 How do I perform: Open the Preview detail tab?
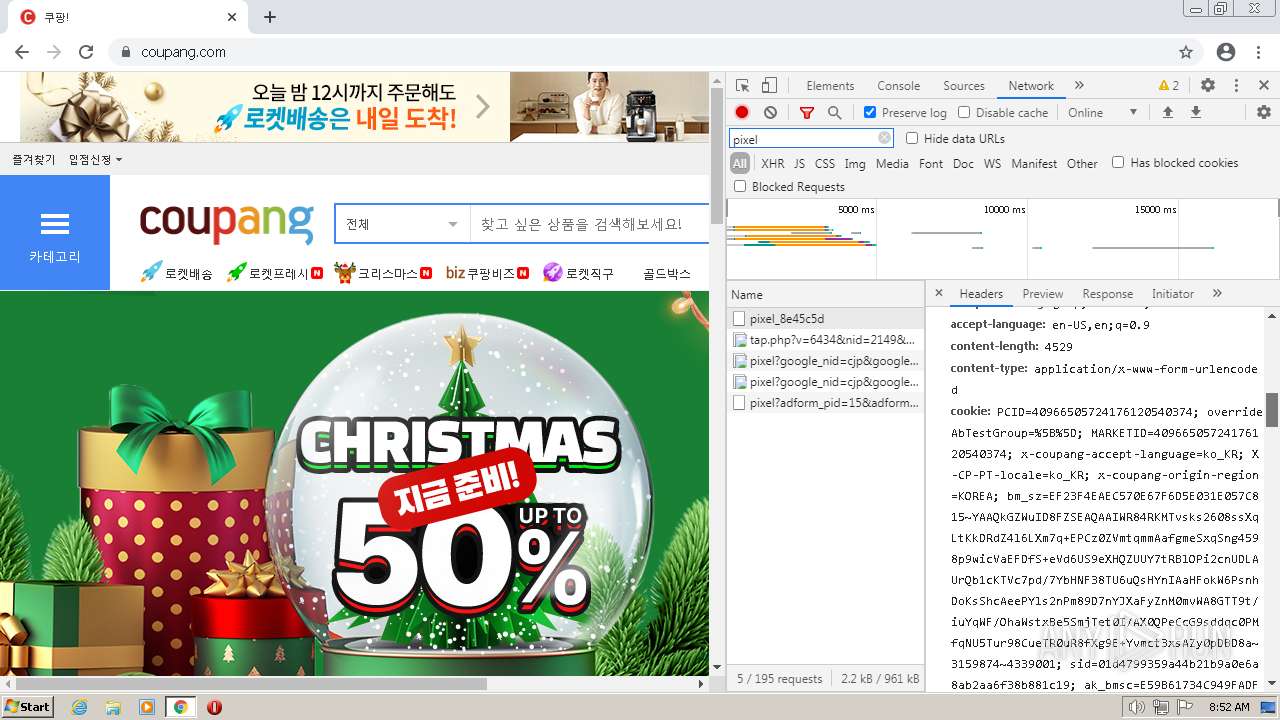[x=1042, y=294]
